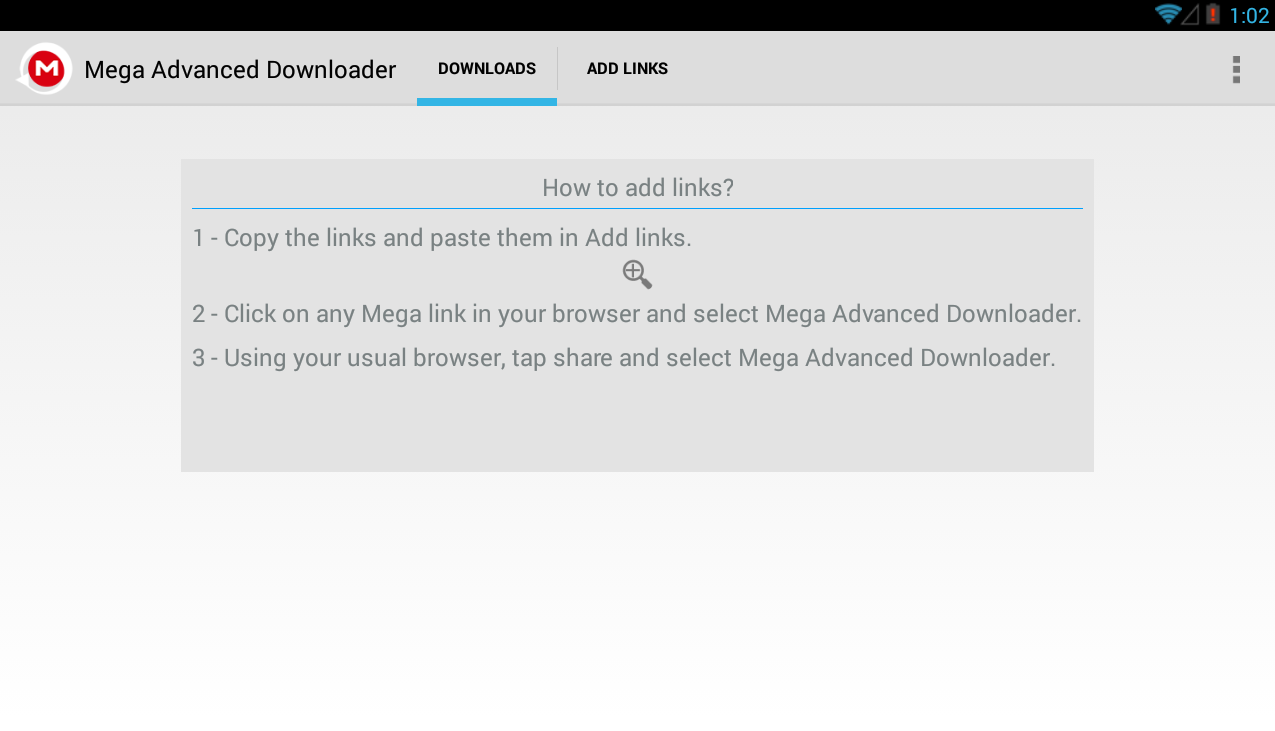
Task: Switch to the Downloads tab
Action: [487, 69]
